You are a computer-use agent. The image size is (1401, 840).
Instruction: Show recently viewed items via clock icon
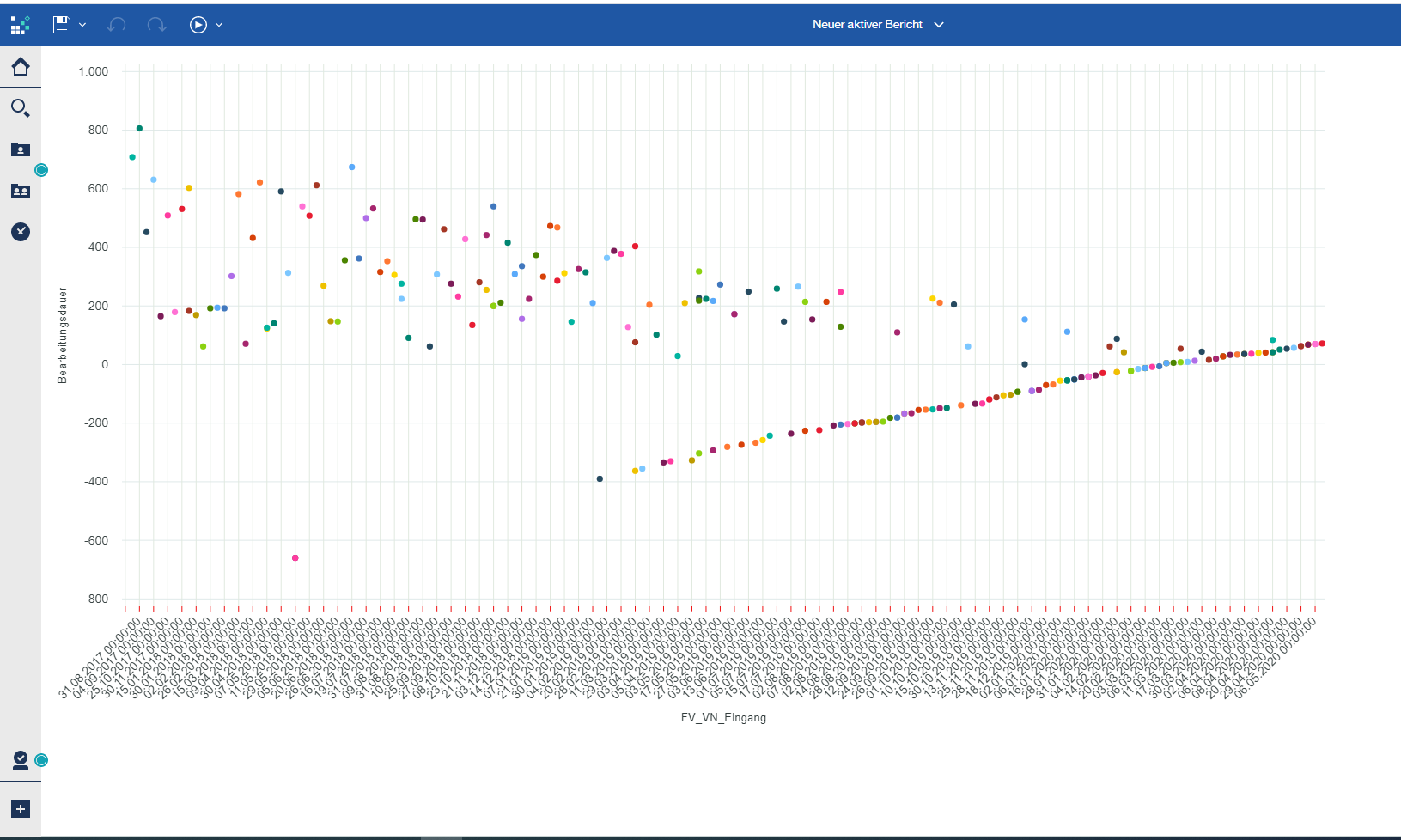(x=21, y=232)
